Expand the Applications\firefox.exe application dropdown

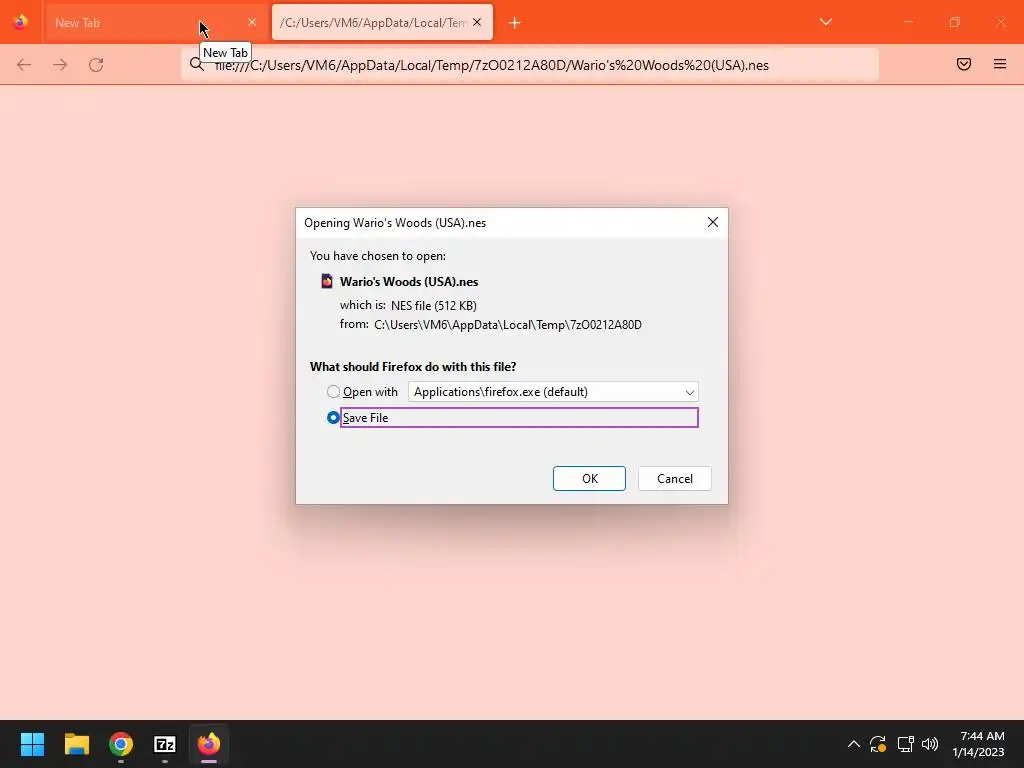point(553,391)
